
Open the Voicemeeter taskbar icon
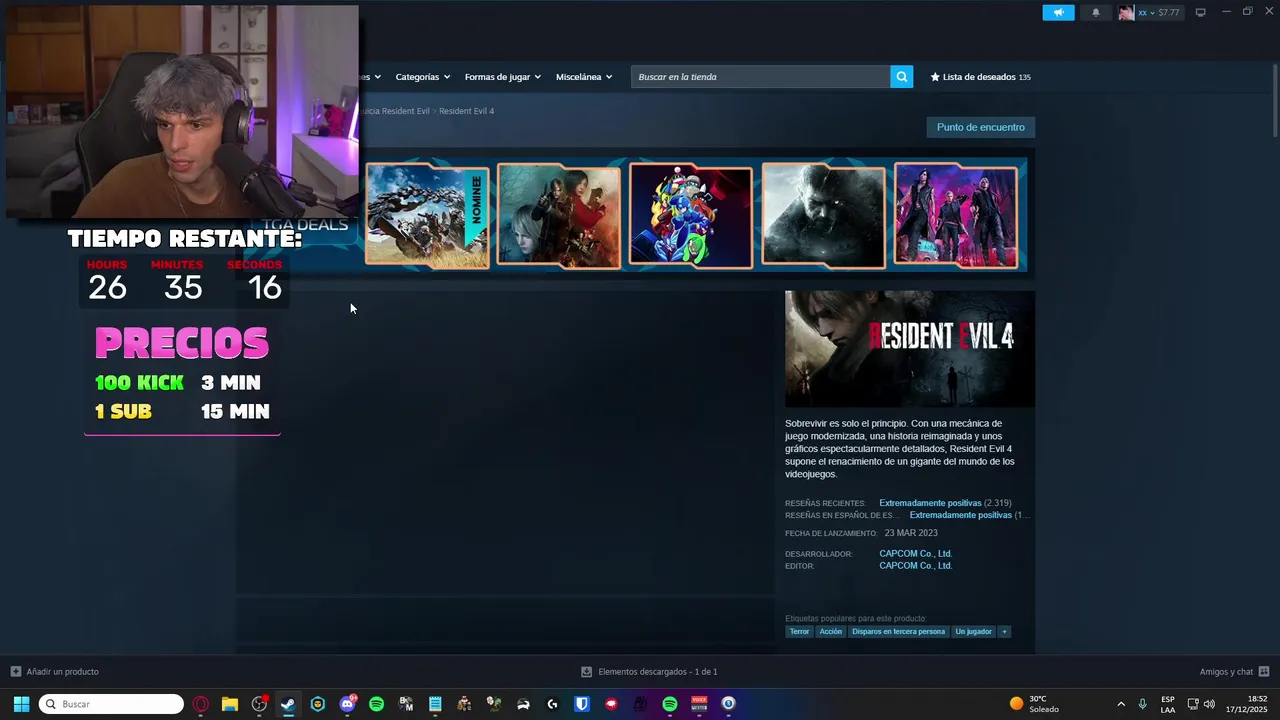pos(699,704)
